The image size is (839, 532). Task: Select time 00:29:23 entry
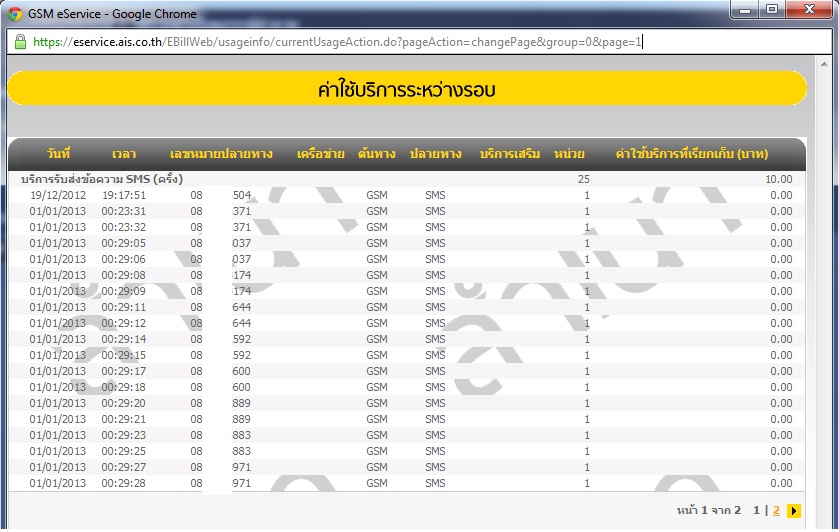(124, 435)
